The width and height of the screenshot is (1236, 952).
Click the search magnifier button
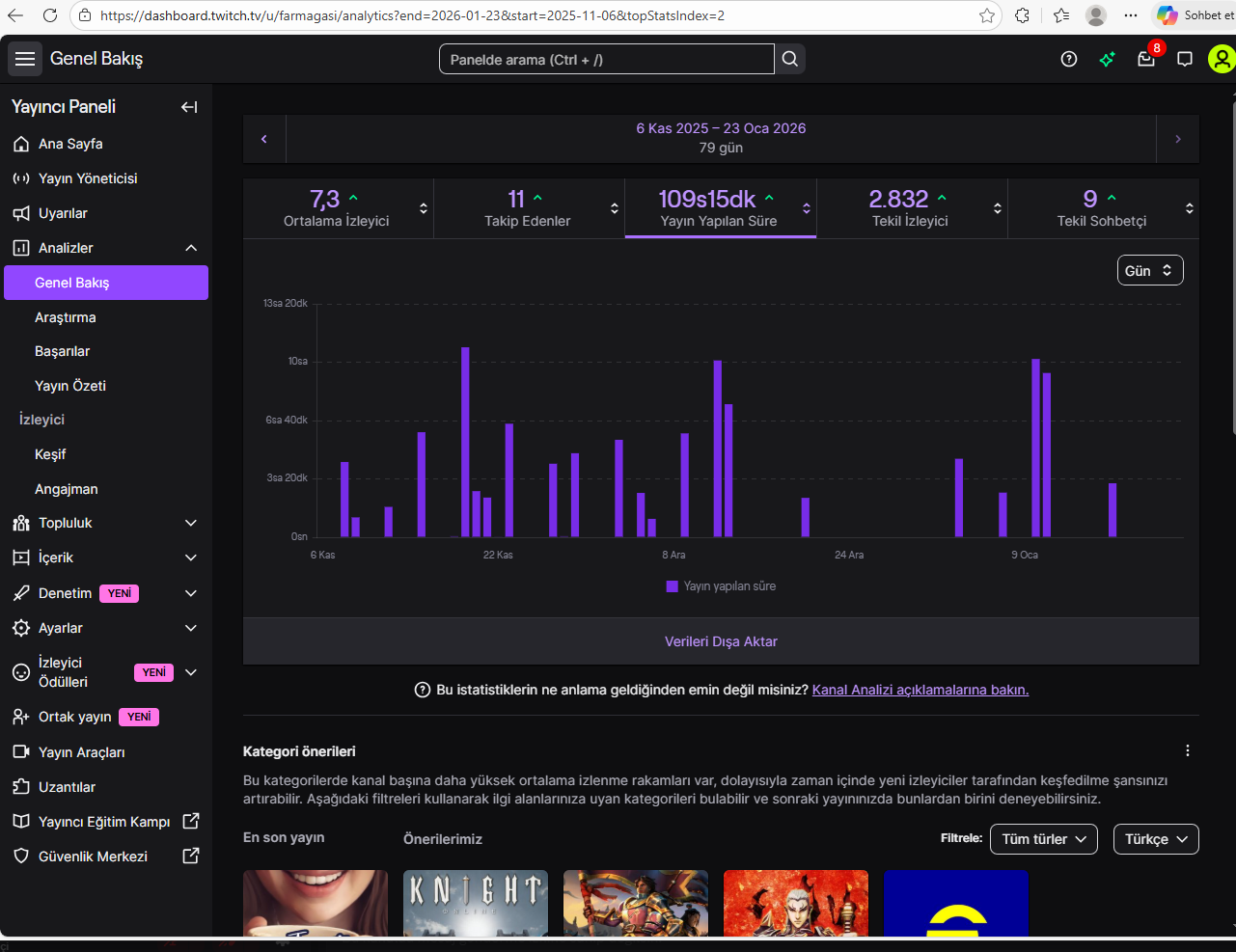coord(790,59)
